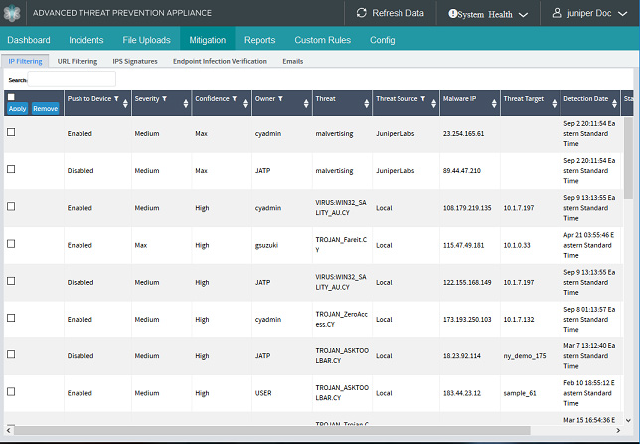This screenshot has width=640, height=444.
Task: Open the Owner column filter icon
Action: (x=280, y=99)
